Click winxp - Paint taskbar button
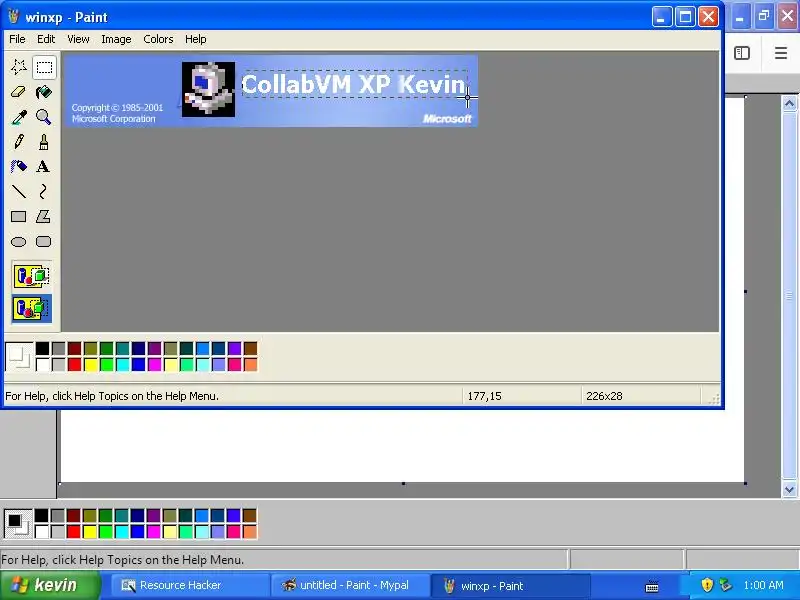 pos(510,585)
